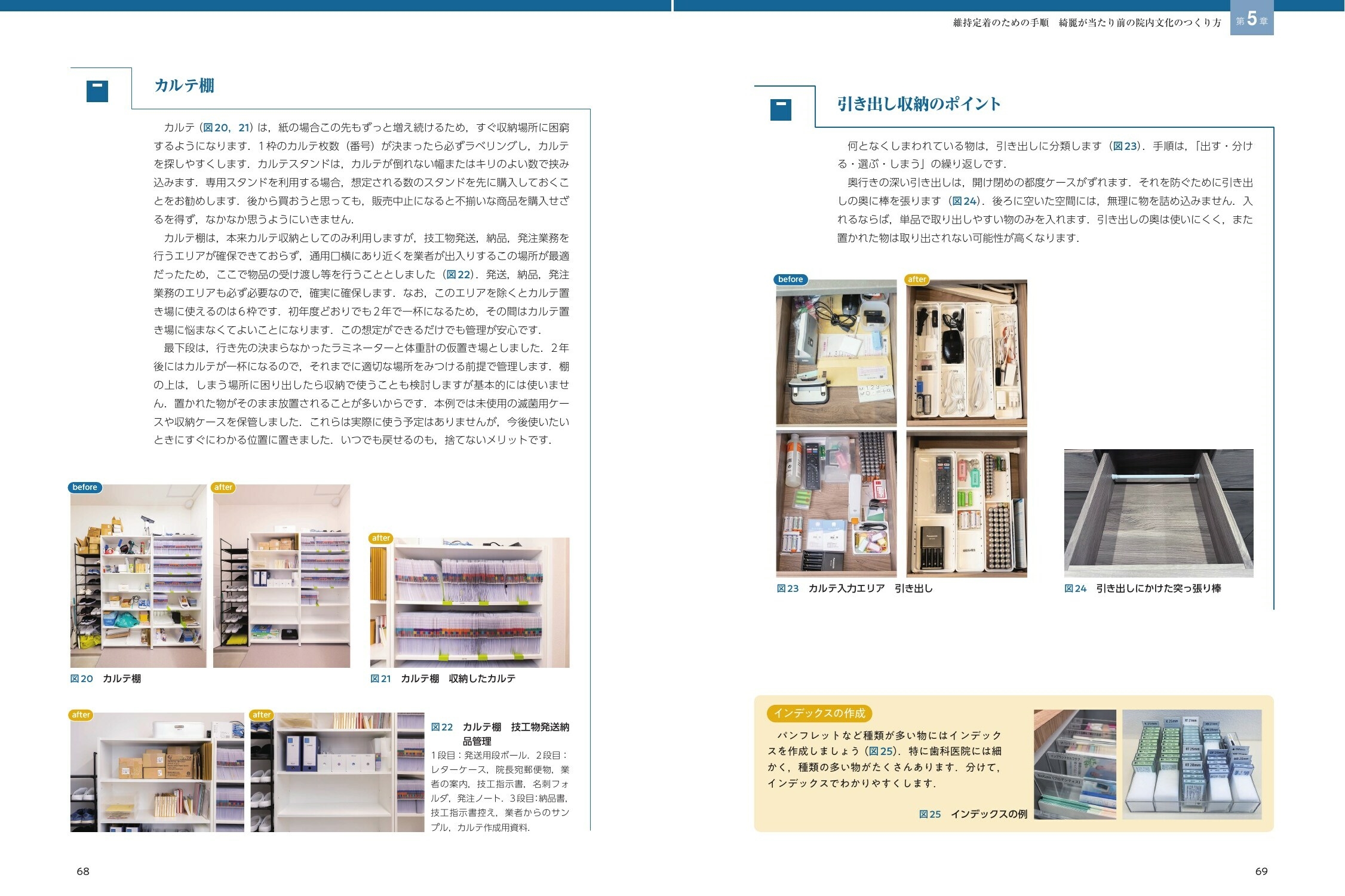This screenshot has height=896, width=1345.
Task: Click the blue icon beside カルテ棚 heading
Action: (97, 91)
